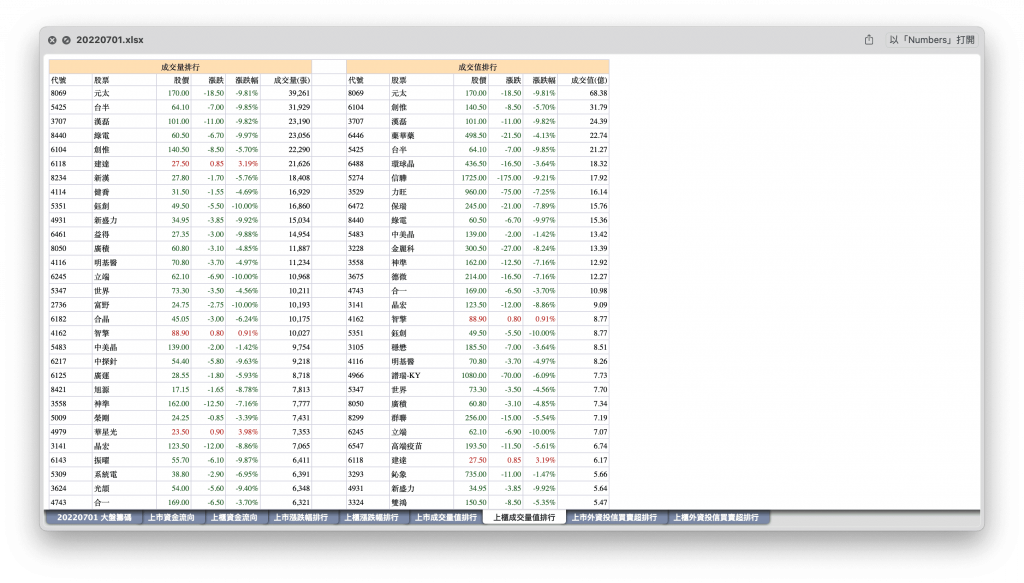Click the stock name 信驊
This screenshot has width=1024, height=583.
point(399,178)
